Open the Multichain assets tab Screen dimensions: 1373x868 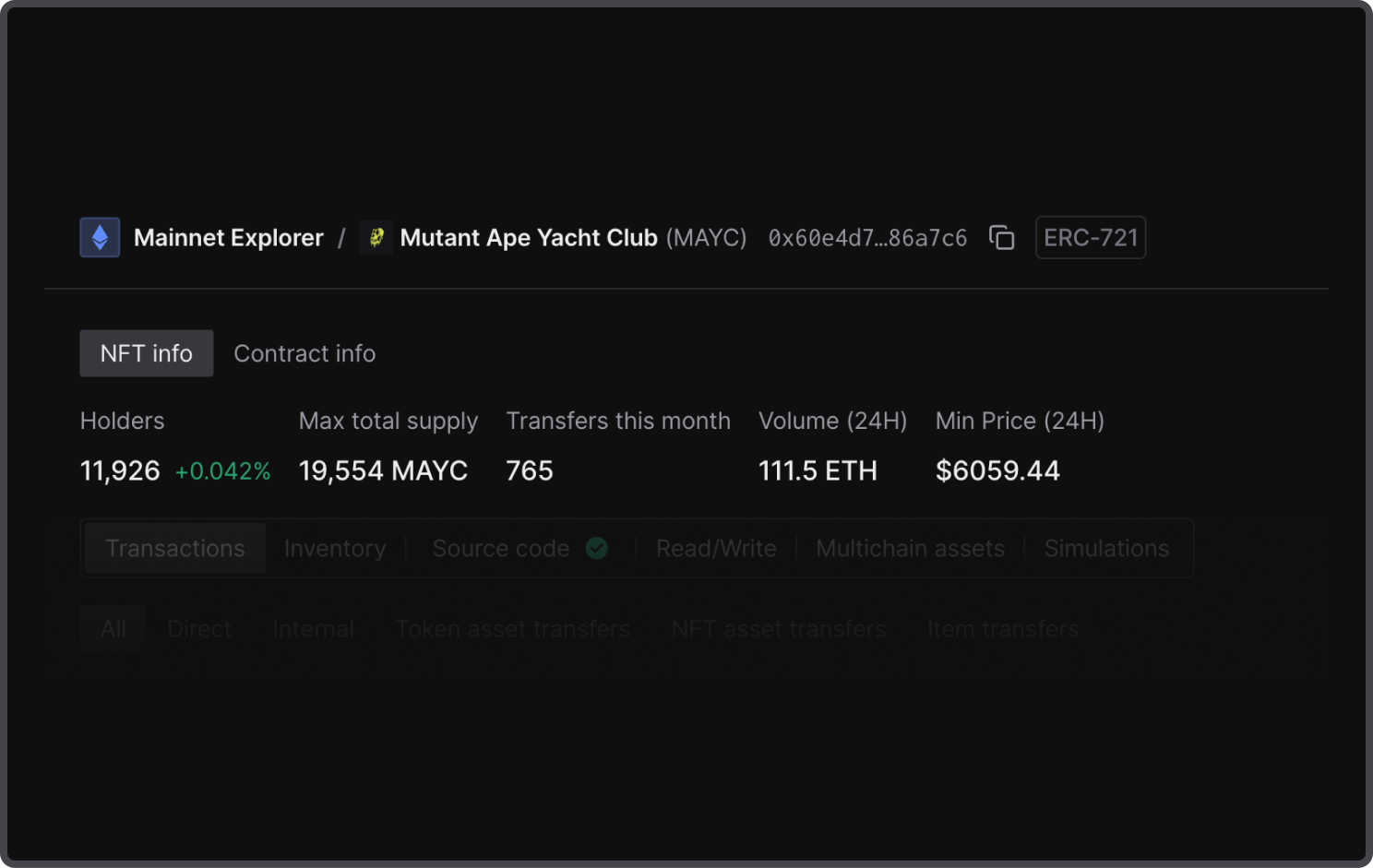point(910,548)
